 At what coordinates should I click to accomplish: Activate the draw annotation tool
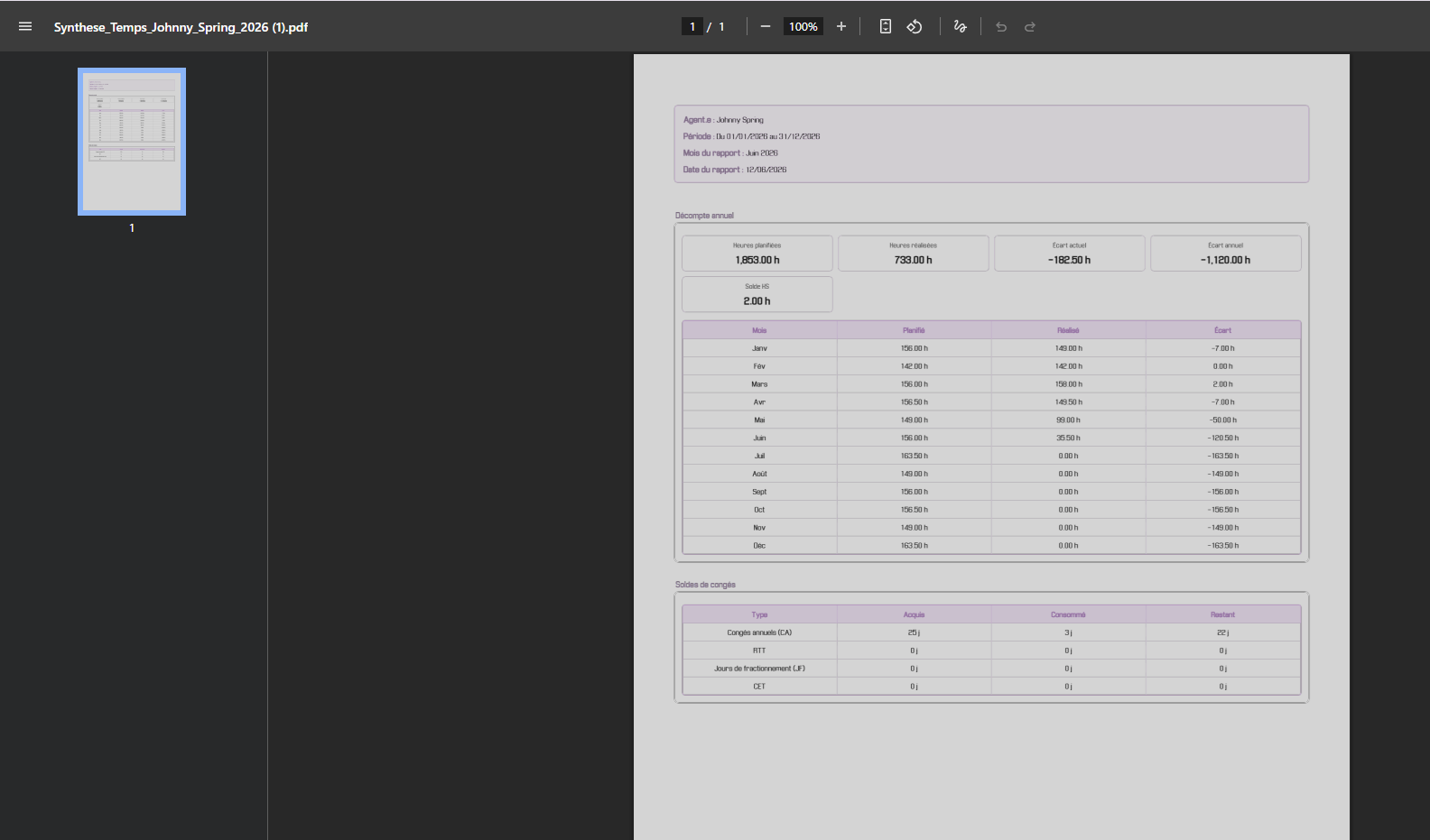click(x=960, y=26)
